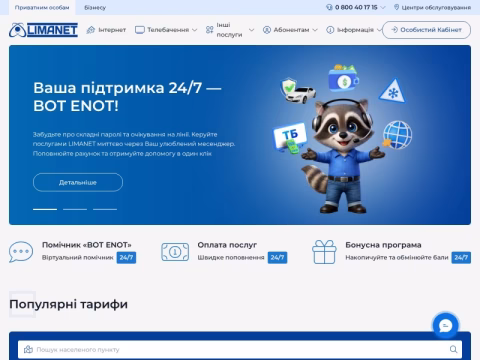This screenshot has width=480, height=360.
Task: Click the search magnifier icon
Action: tap(453, 349)
